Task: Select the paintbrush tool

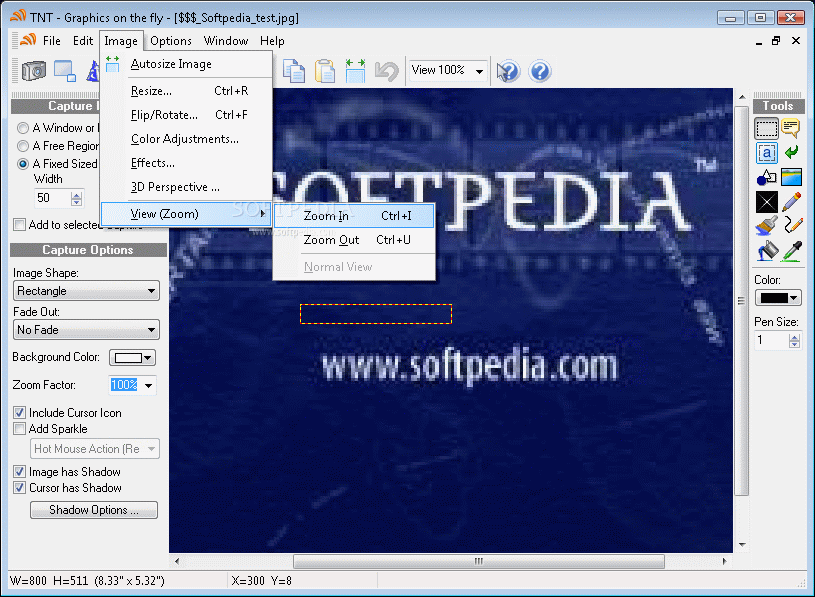Action: tap(766, 226)
